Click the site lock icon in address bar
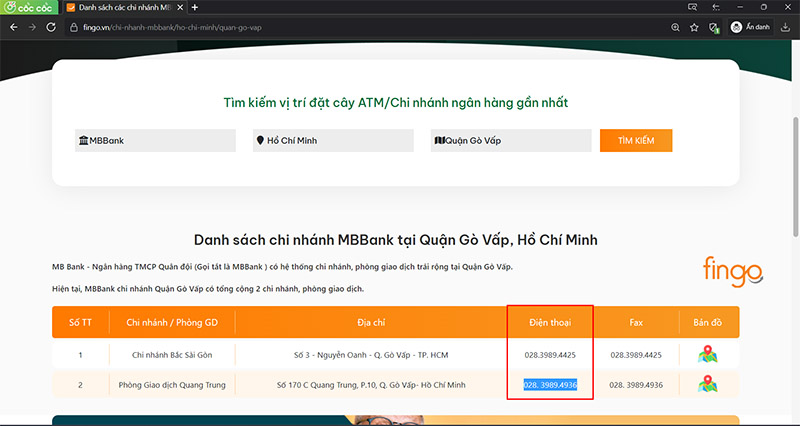This screenshot has height=426, width=800. click(x=74, y=28)
